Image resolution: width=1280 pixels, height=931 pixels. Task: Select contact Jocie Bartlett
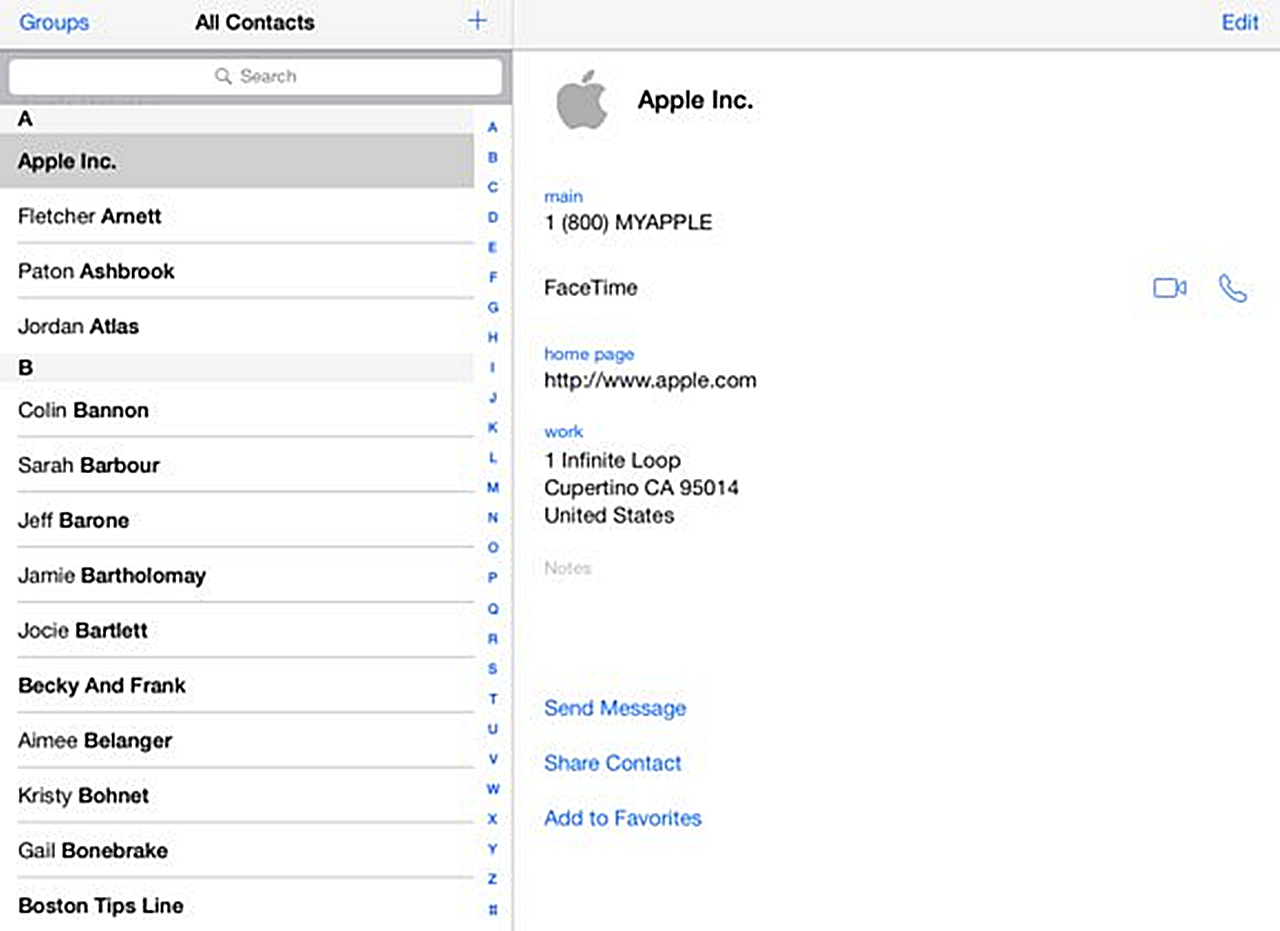tap(237, 630)
